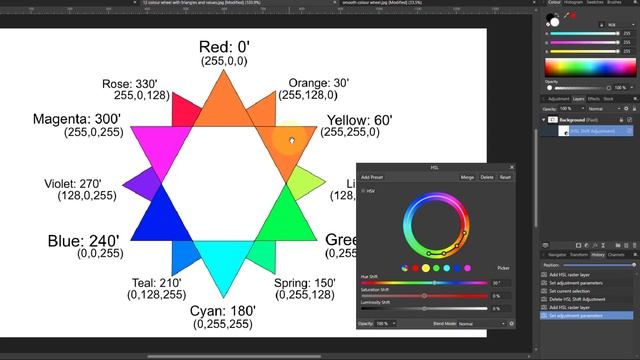Click the Reset button in HSL dialog

505,177
